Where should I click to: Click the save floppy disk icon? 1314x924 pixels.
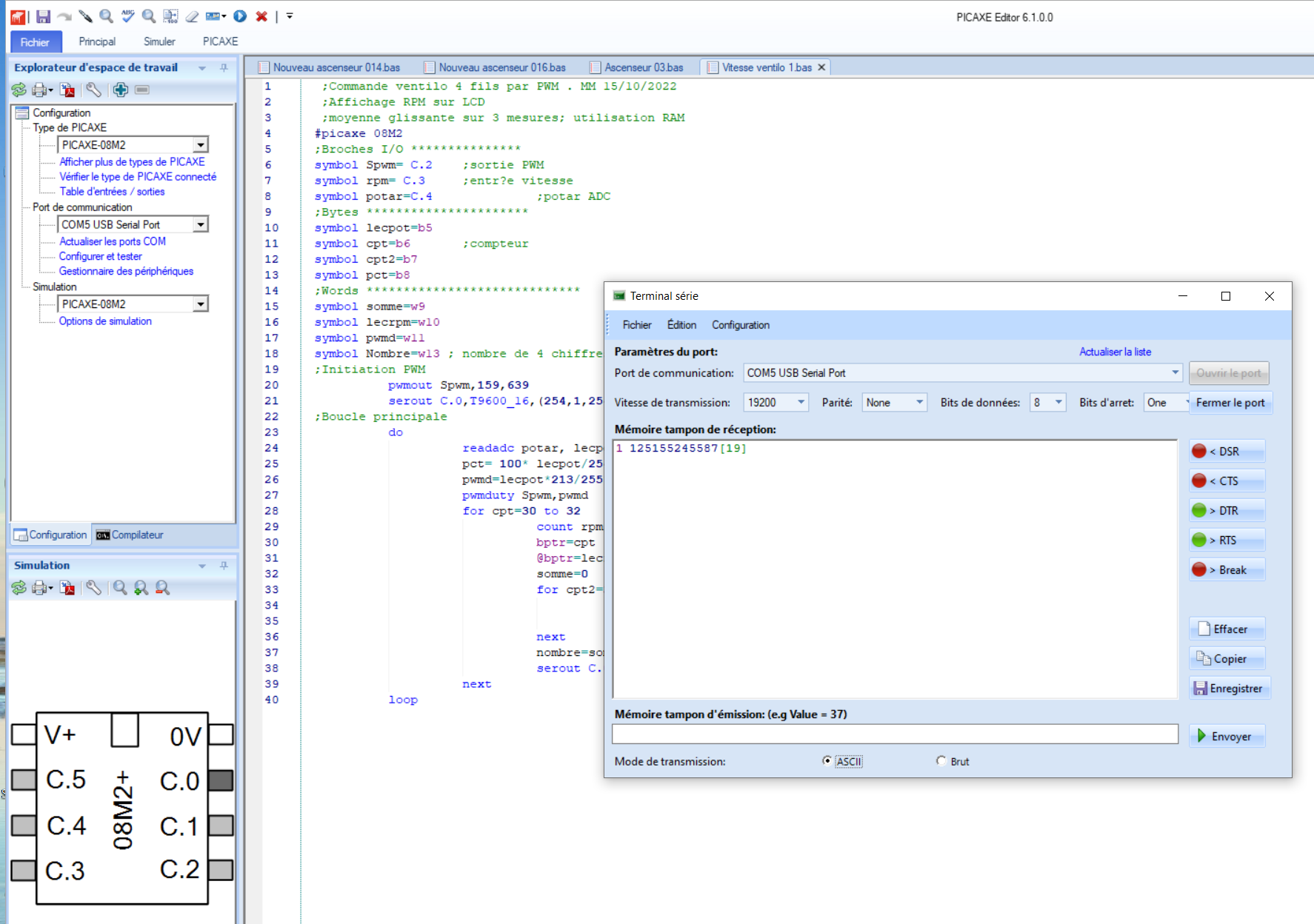click(x=44, y=16)
